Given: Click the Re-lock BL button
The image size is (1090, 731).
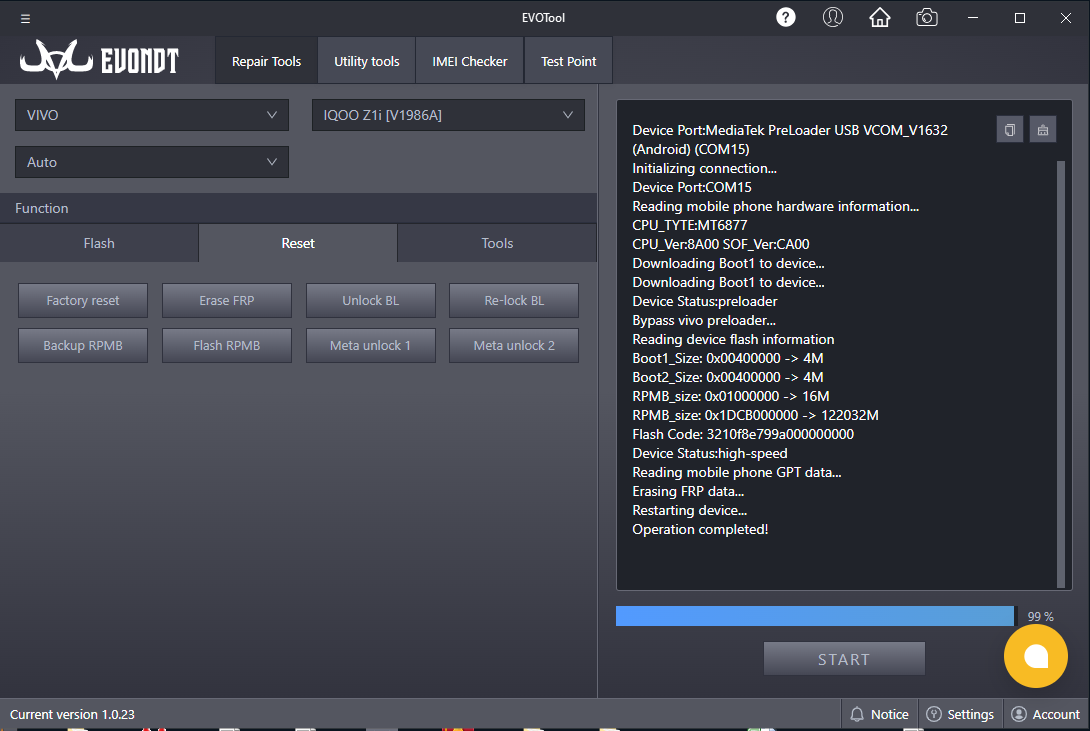Looking at the screenshot, I should click(514, 300).
